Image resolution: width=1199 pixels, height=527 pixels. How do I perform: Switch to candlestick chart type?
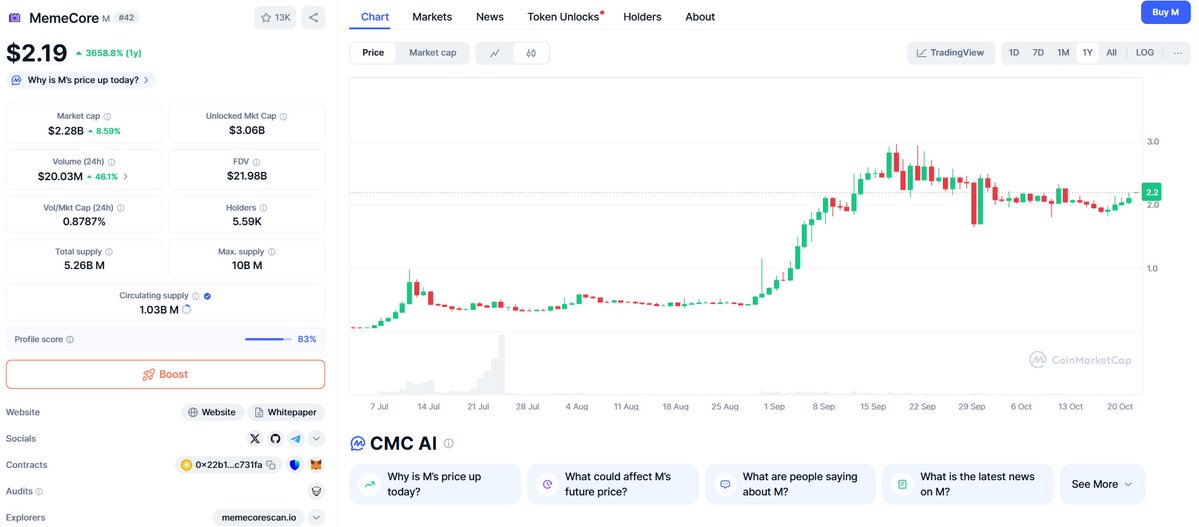click(x=531, y=53)
